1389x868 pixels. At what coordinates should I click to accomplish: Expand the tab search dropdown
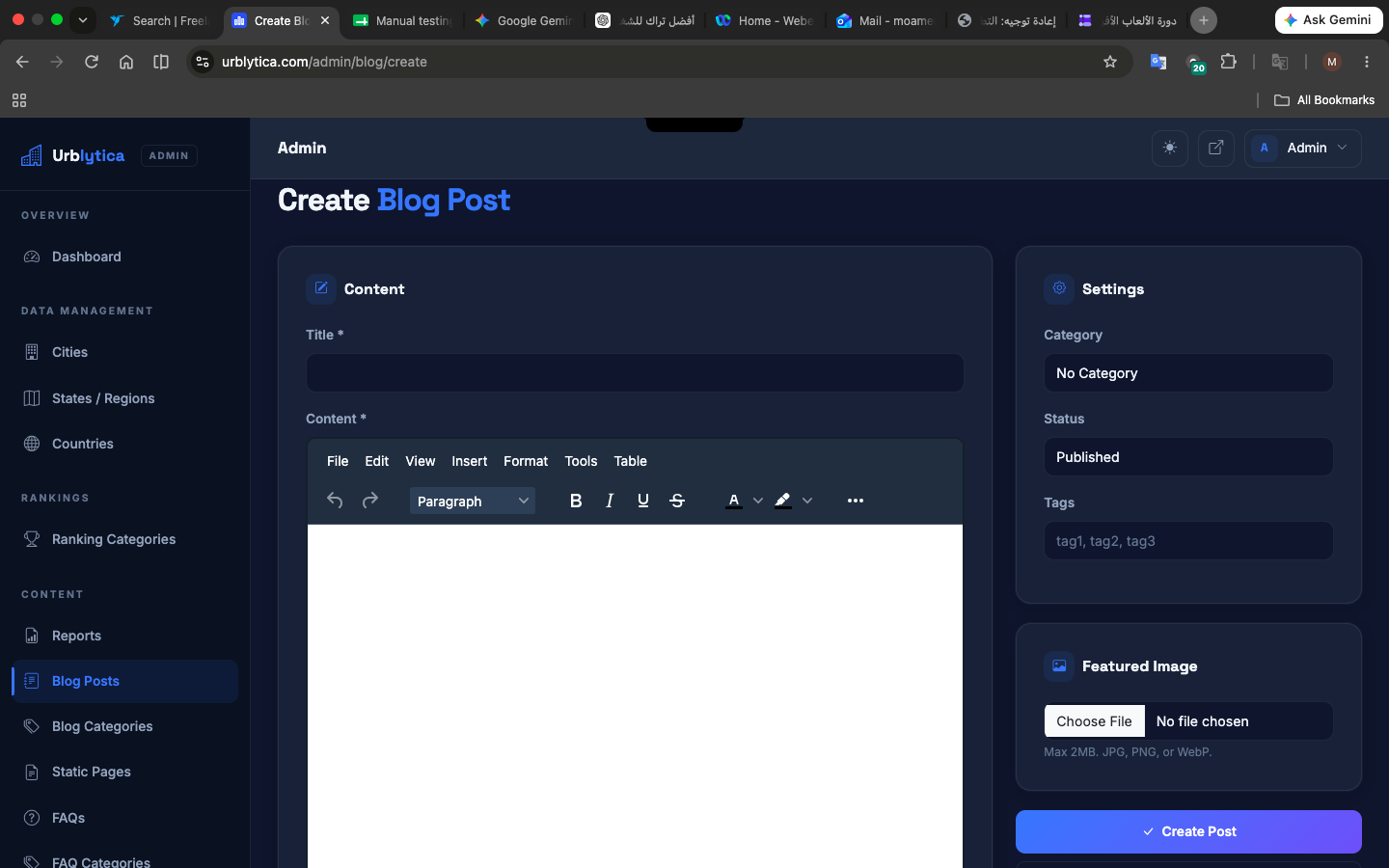(83, 19)
